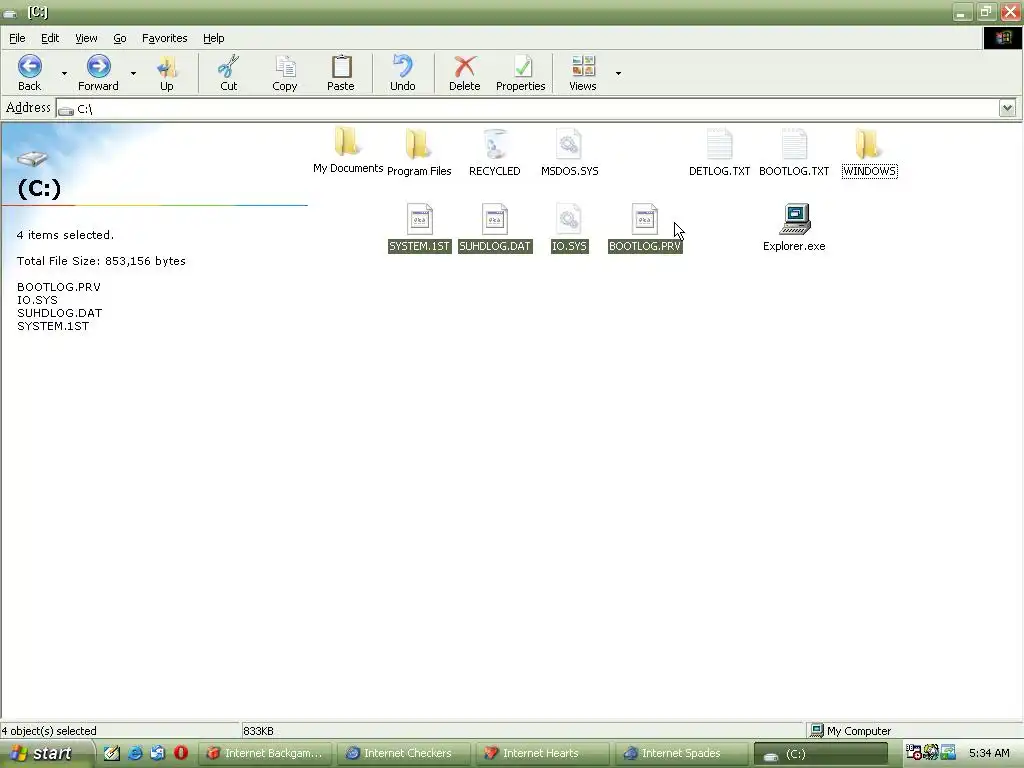Screen dimensions: 1024x768
Task: Select the BOOTLOG.TXT file
Action: 794,153
